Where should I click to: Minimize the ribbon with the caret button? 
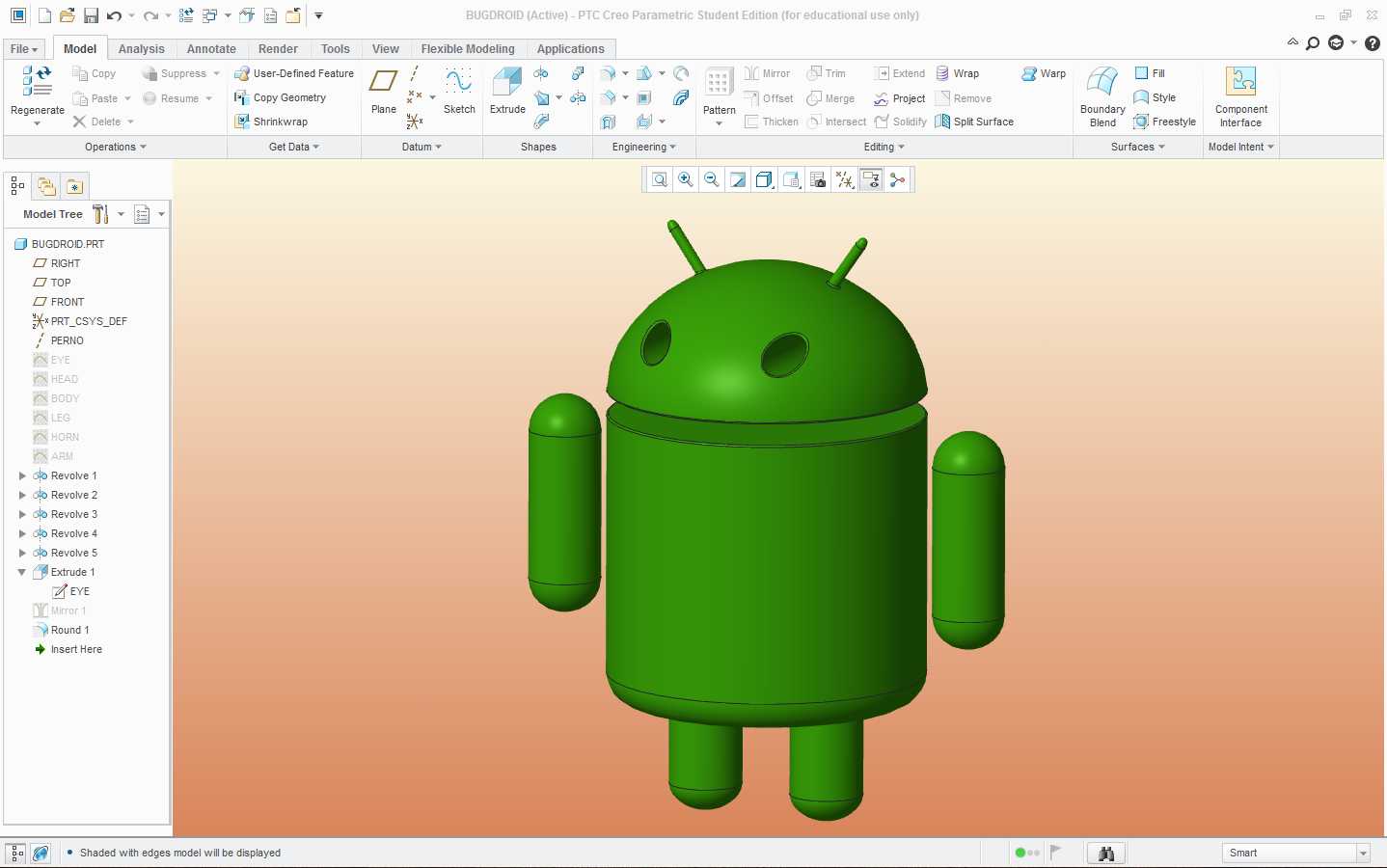[x=1292, y=42]
